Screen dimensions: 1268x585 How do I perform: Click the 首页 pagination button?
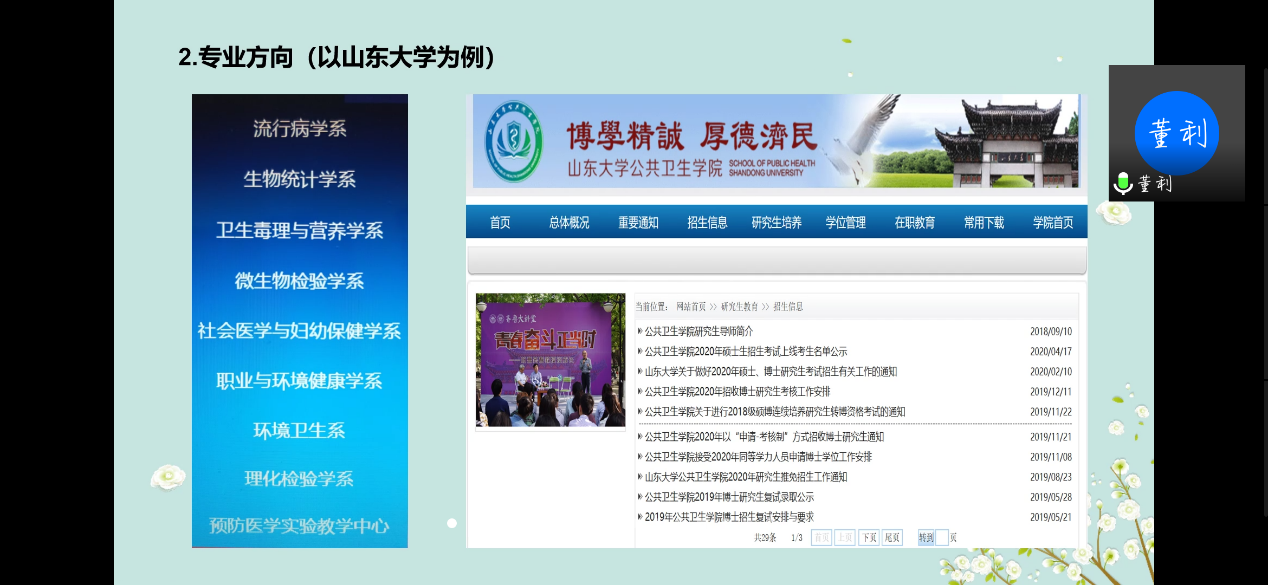[821, 538]
